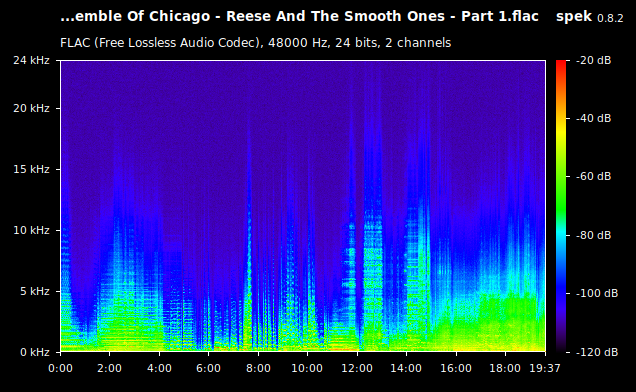Click the '16:00' time axis label
The image size is (636, 392).
click(456, 368)
